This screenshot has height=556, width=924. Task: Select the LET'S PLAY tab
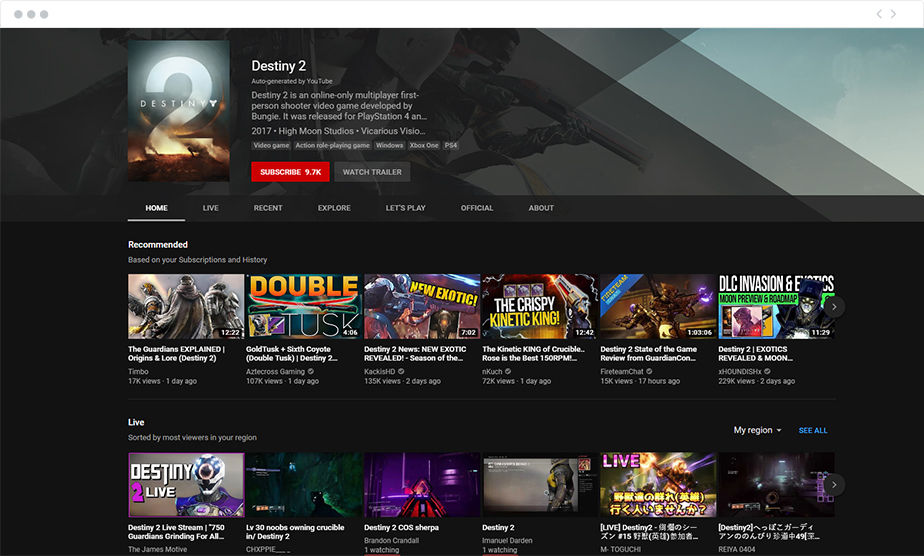405,208
